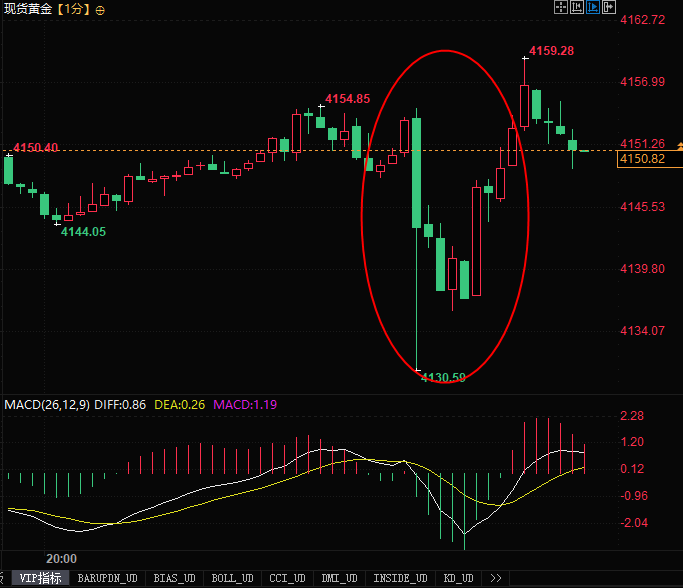The height and width of the screenshot is (588, 683).
Task: Click the 4162.72 axis value
Action: [642, 20]
